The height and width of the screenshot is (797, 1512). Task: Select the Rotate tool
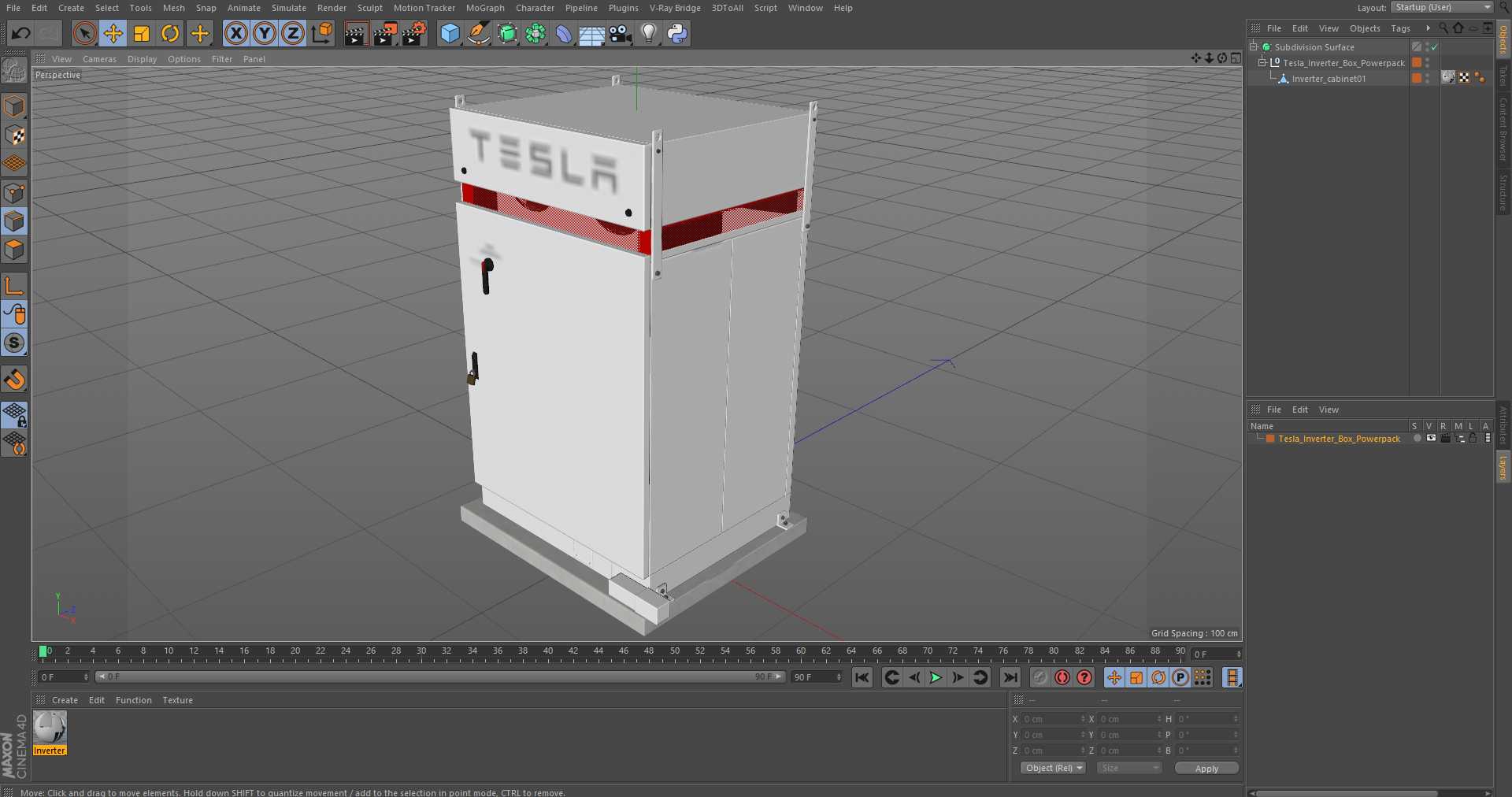170,33
